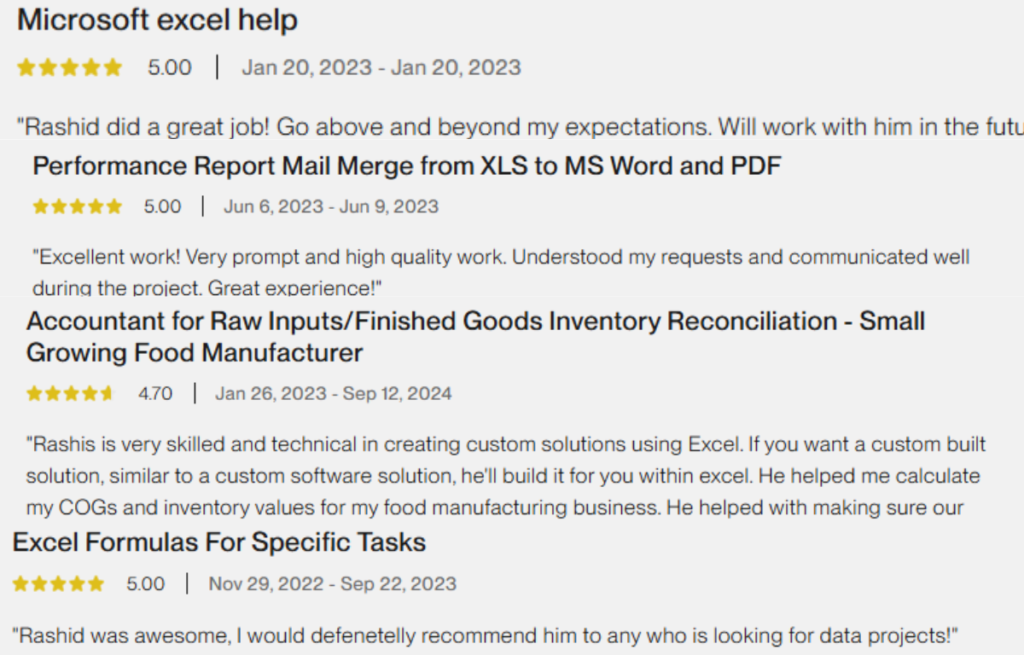This screenshot has height=655, width=1024.
Task: Open the 'Microsoft excel help' job title
Action: click(x=157, y=20)
